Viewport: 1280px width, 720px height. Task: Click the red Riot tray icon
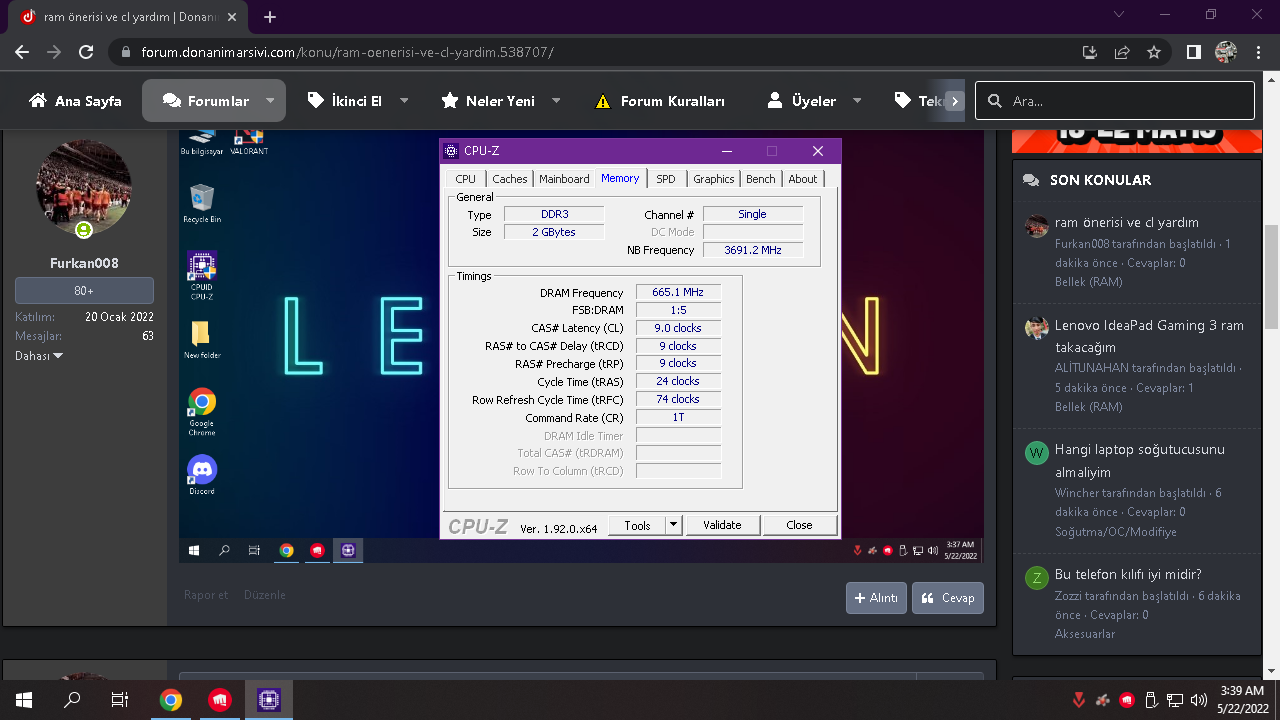point(1127,700)
